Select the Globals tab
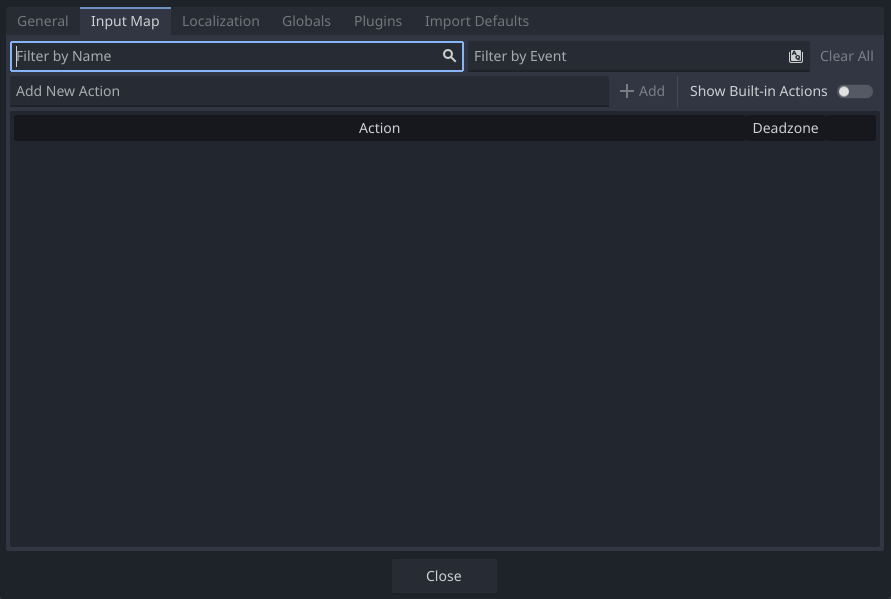Screen dimensions: 891x599 click(x=306, y=20)
